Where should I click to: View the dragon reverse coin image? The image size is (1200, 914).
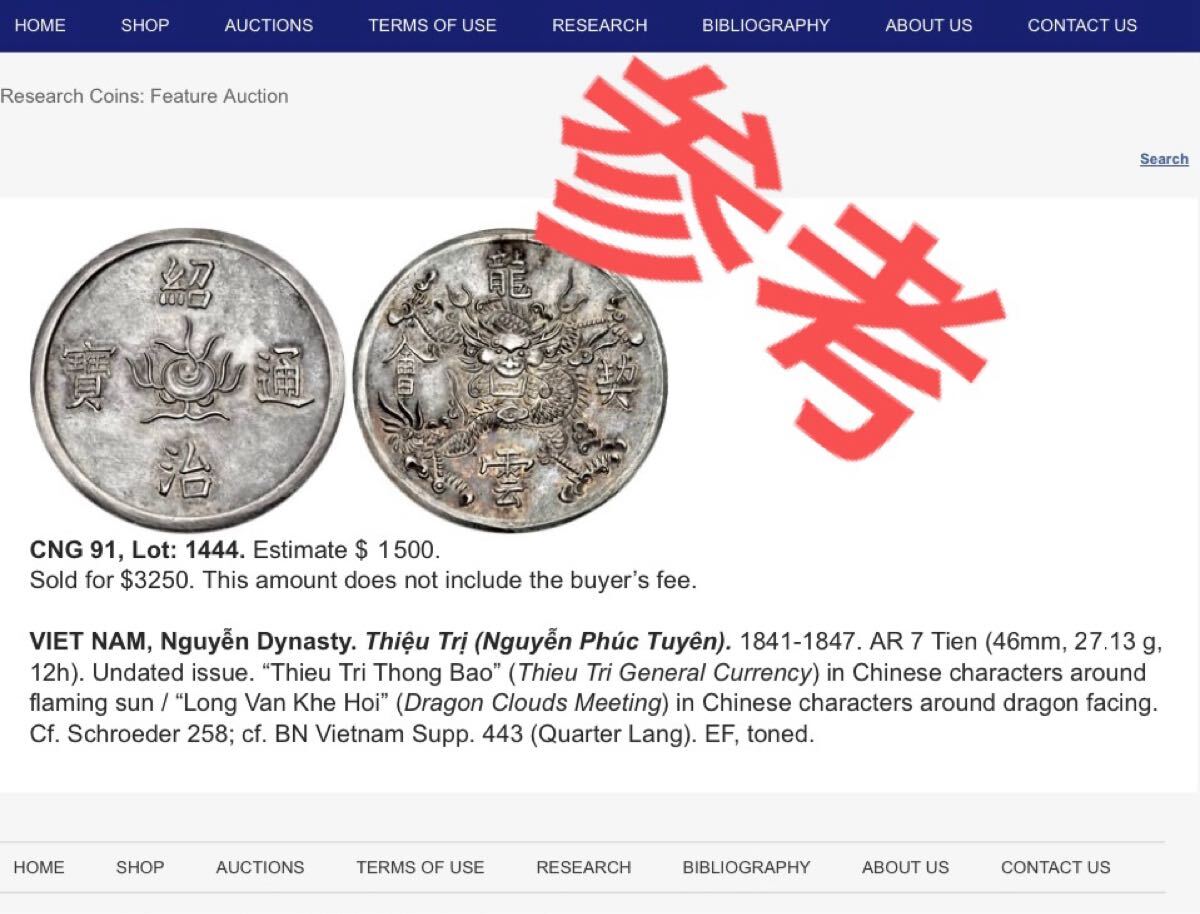[510, 379]
